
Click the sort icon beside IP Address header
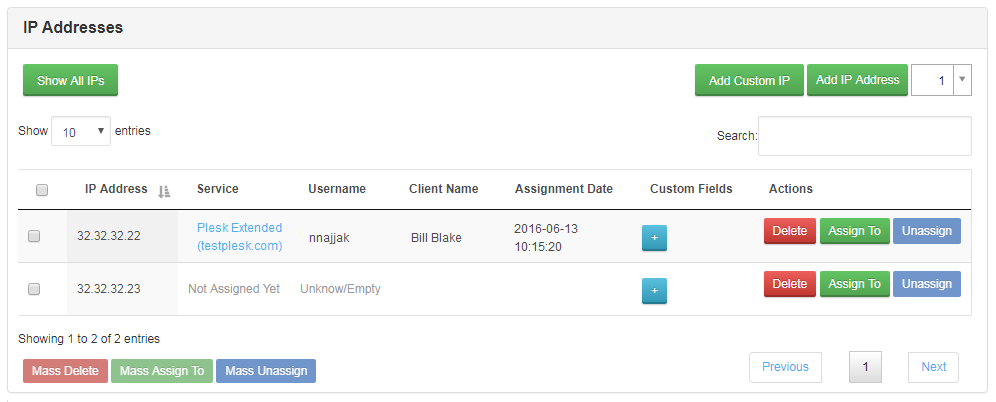[x=164, y=191]
